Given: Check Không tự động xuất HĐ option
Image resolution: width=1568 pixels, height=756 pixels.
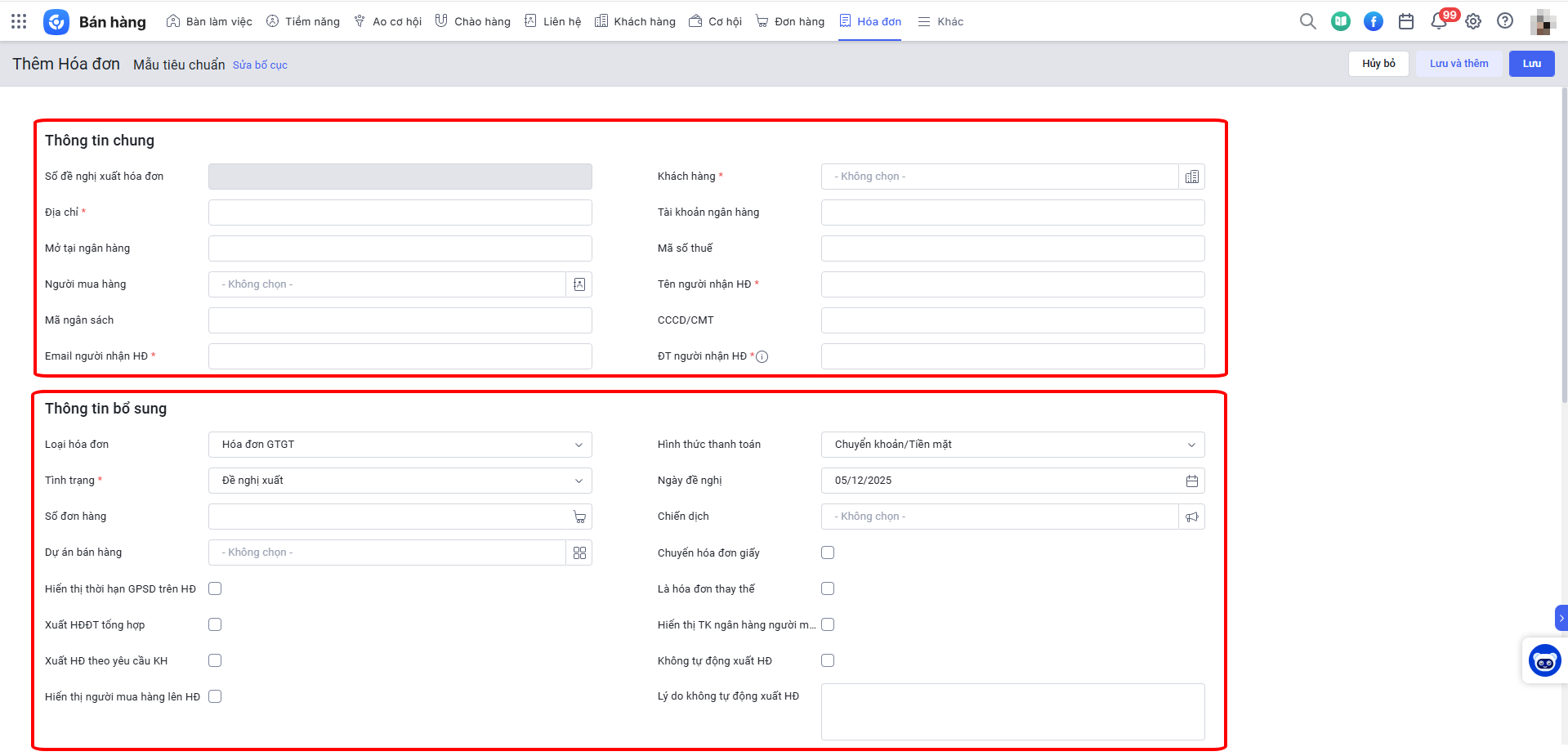Looking at the screenshot, I should pyautogui.click(x=828, y=660).
